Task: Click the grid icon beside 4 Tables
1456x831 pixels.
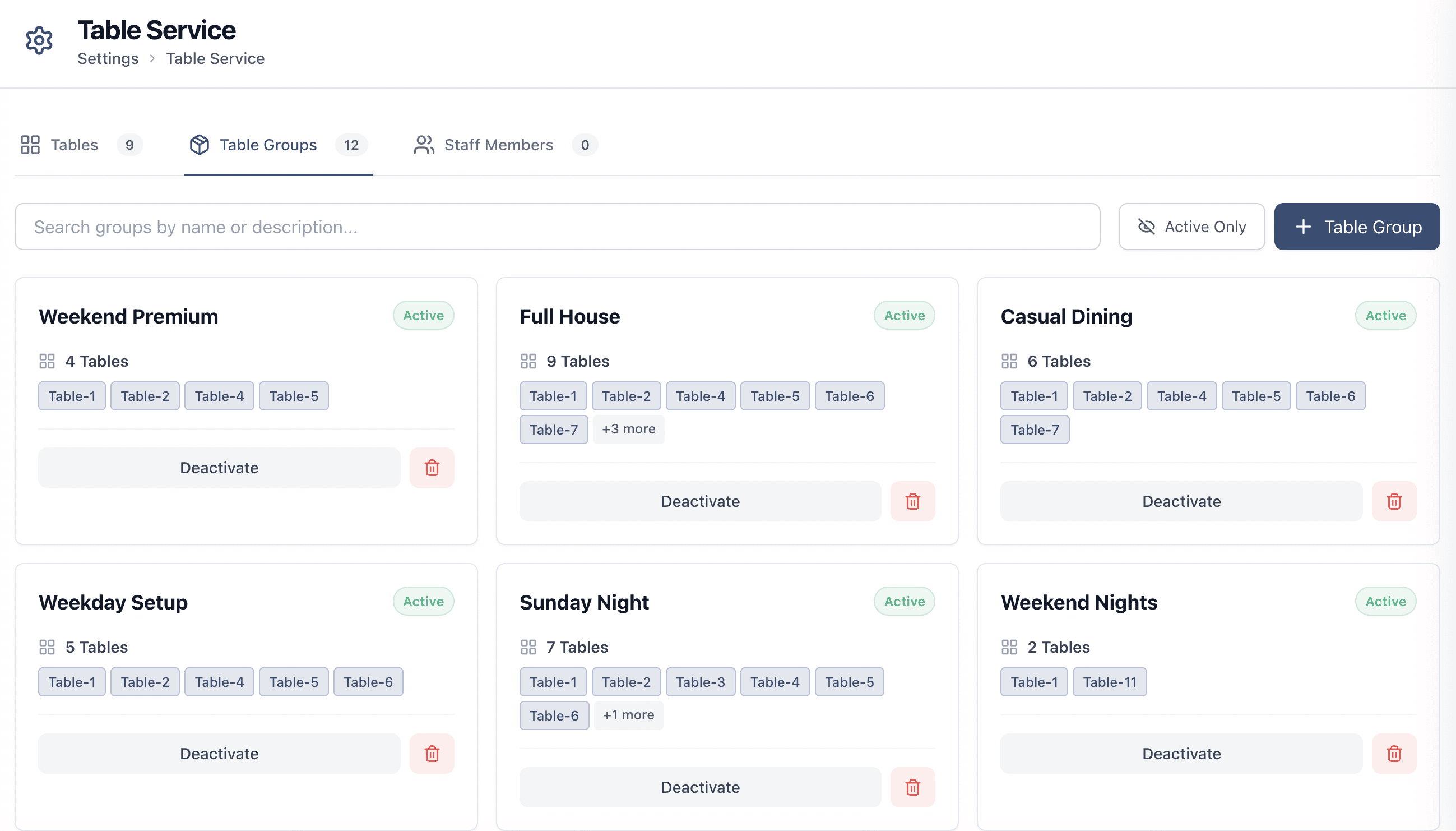Action: 47,361
